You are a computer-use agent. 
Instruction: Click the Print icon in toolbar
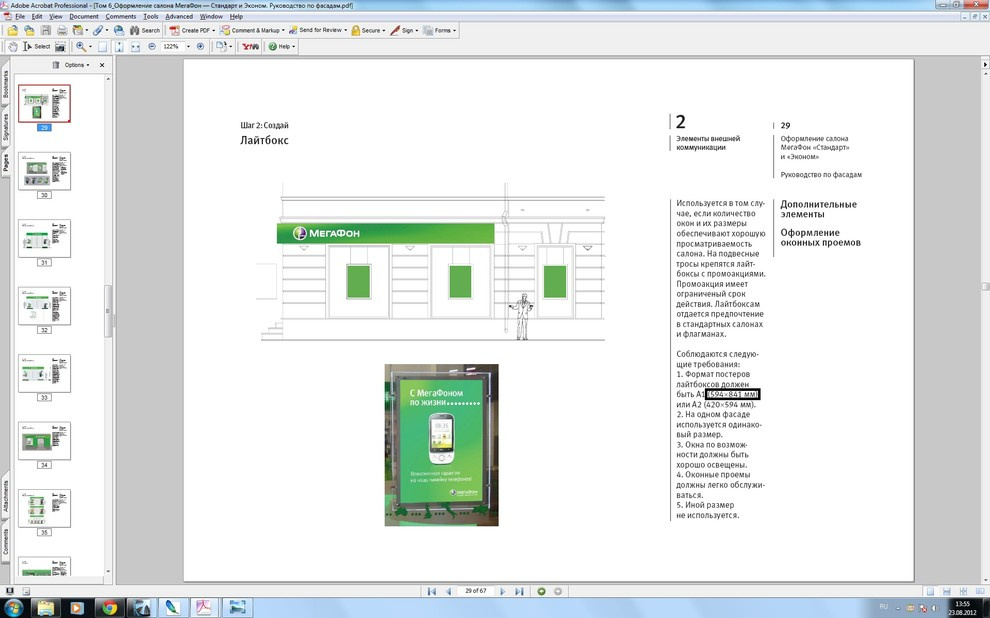[62, 30]
